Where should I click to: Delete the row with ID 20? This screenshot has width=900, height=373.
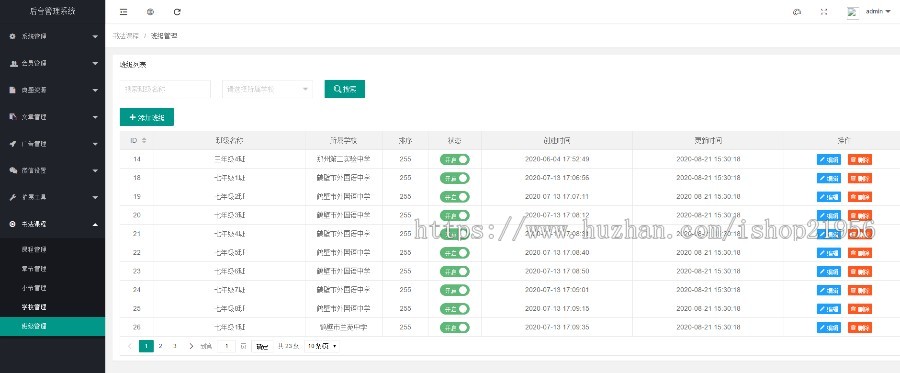point(860,215)
